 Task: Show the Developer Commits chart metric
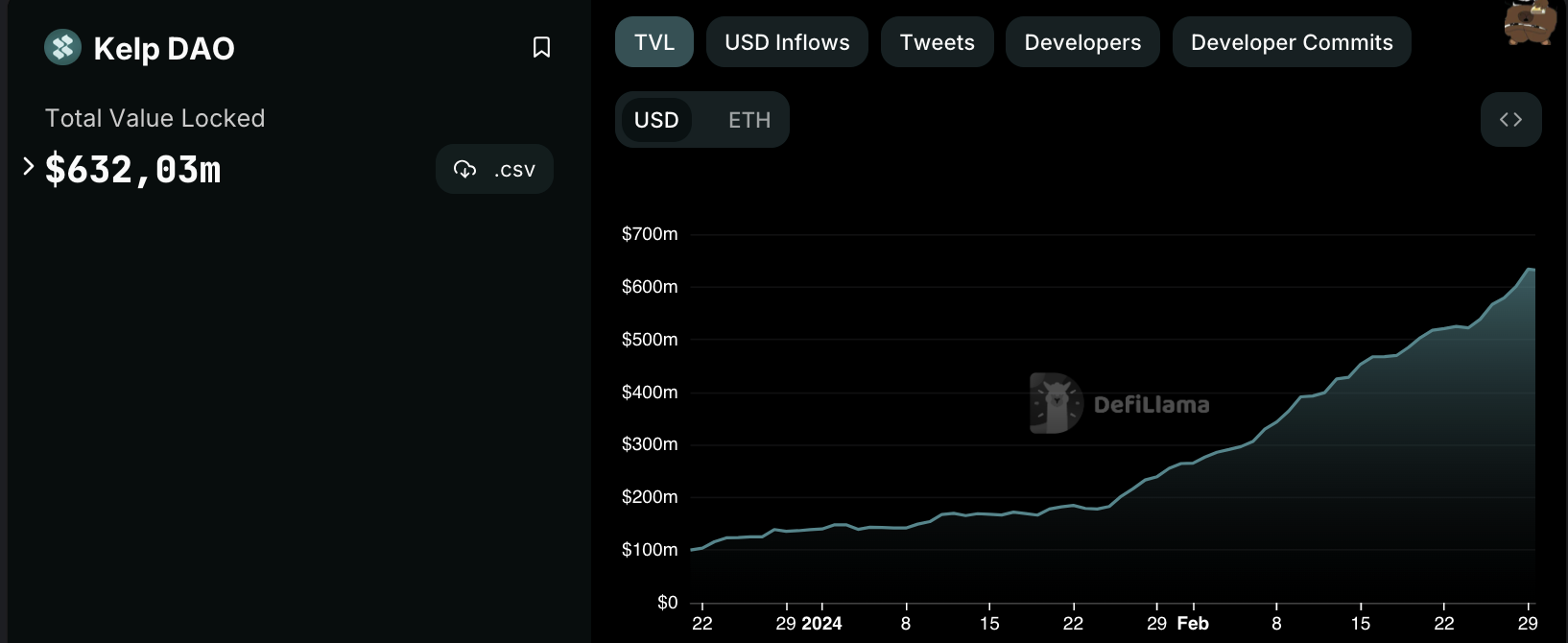tap(1292, 42)
